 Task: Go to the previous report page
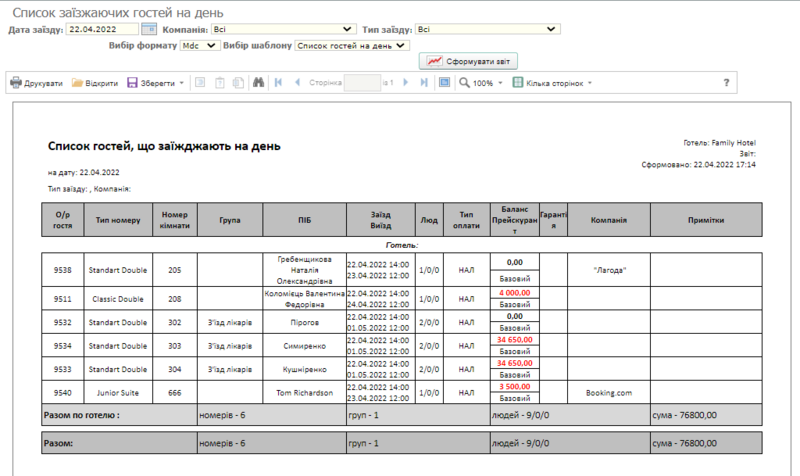point(297,83)
